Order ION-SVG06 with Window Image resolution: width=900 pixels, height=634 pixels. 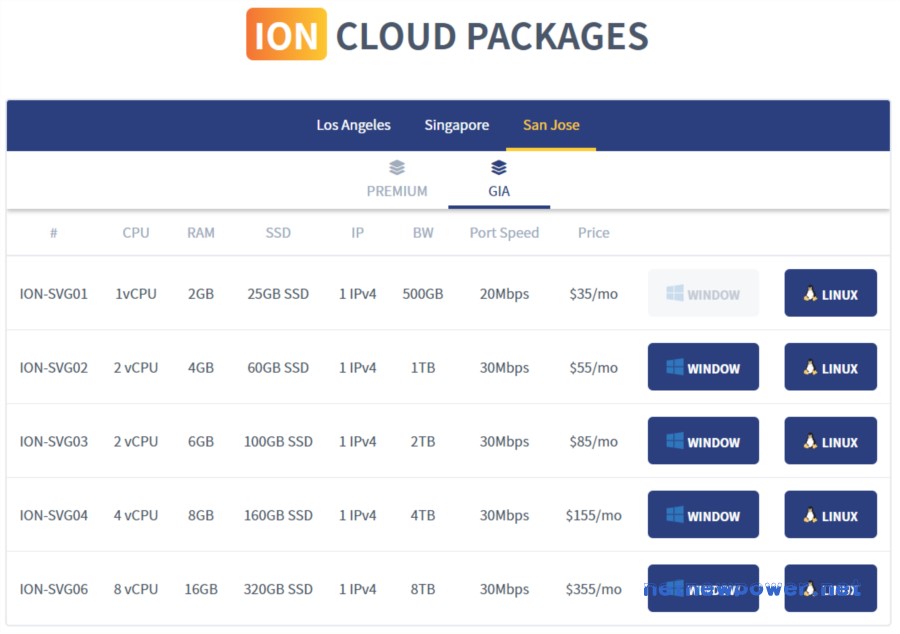click(703, 588)
